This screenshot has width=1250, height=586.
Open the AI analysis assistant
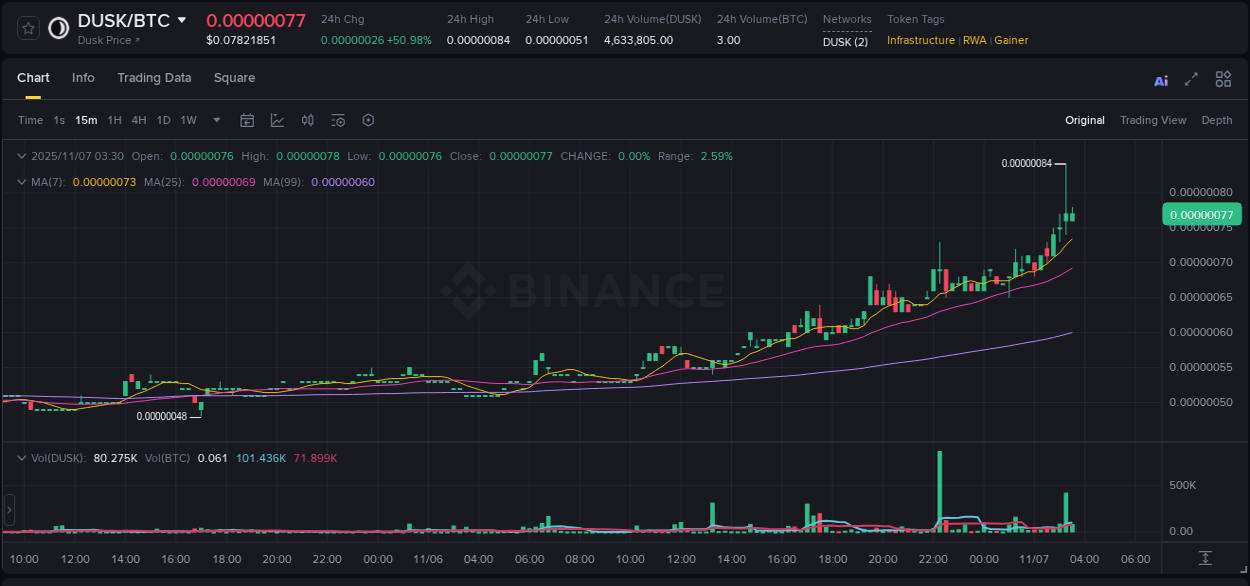coord(1160,79)
